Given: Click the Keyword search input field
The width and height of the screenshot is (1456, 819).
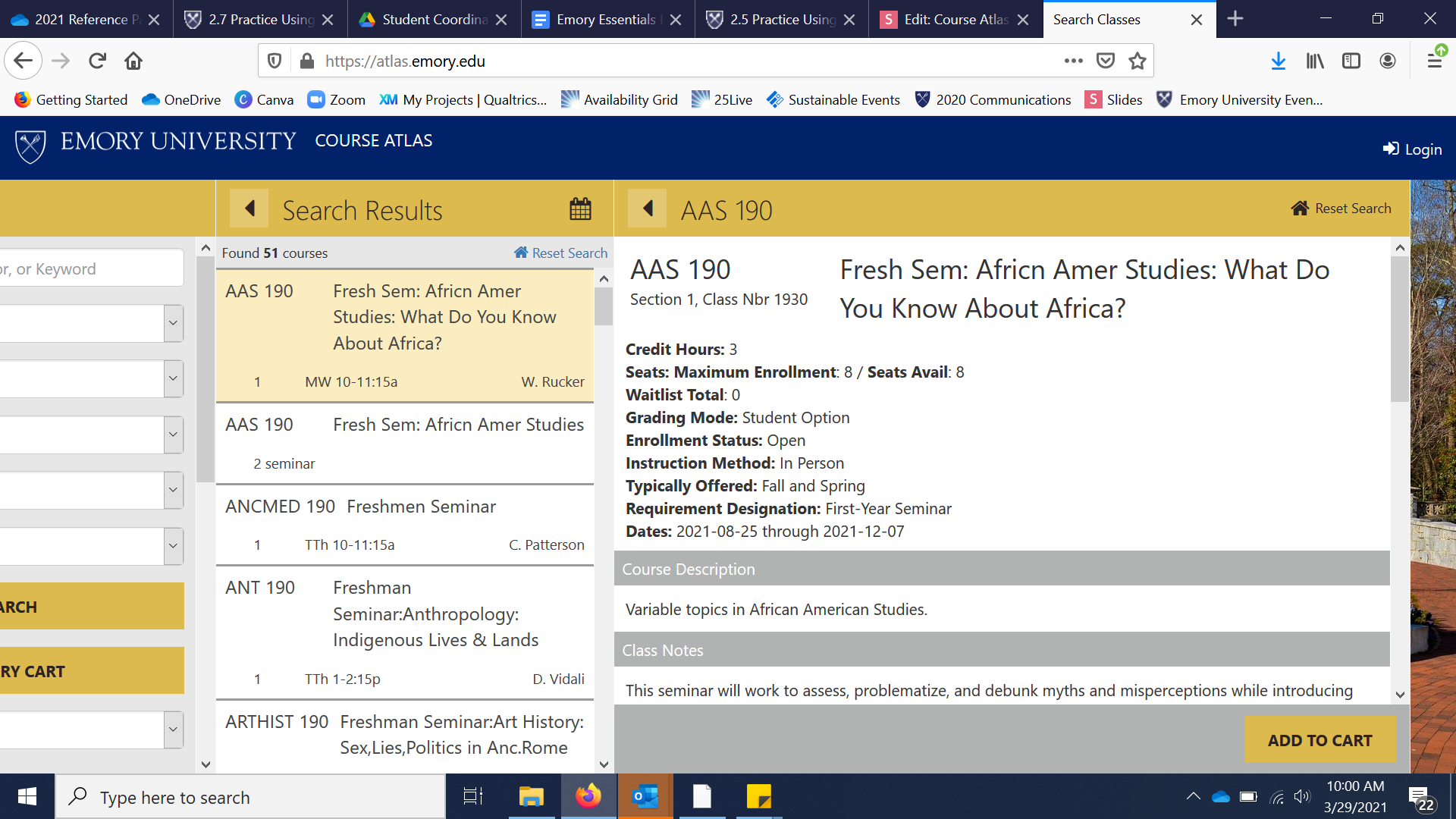Looking at the screenshot, I should click(x=91, y=269).
